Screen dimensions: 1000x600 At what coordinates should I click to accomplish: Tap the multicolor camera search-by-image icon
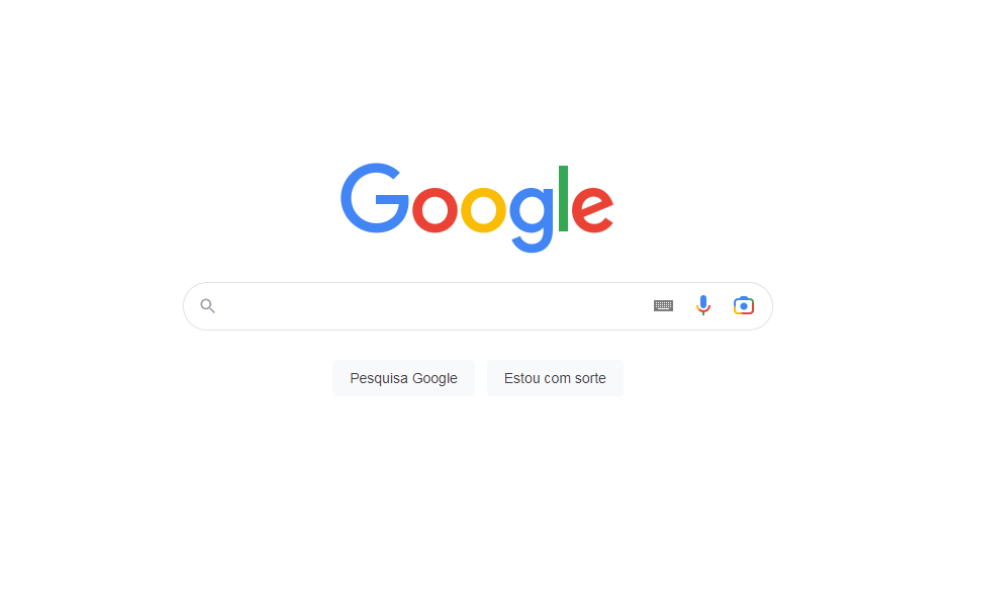[x=744, y=305]
